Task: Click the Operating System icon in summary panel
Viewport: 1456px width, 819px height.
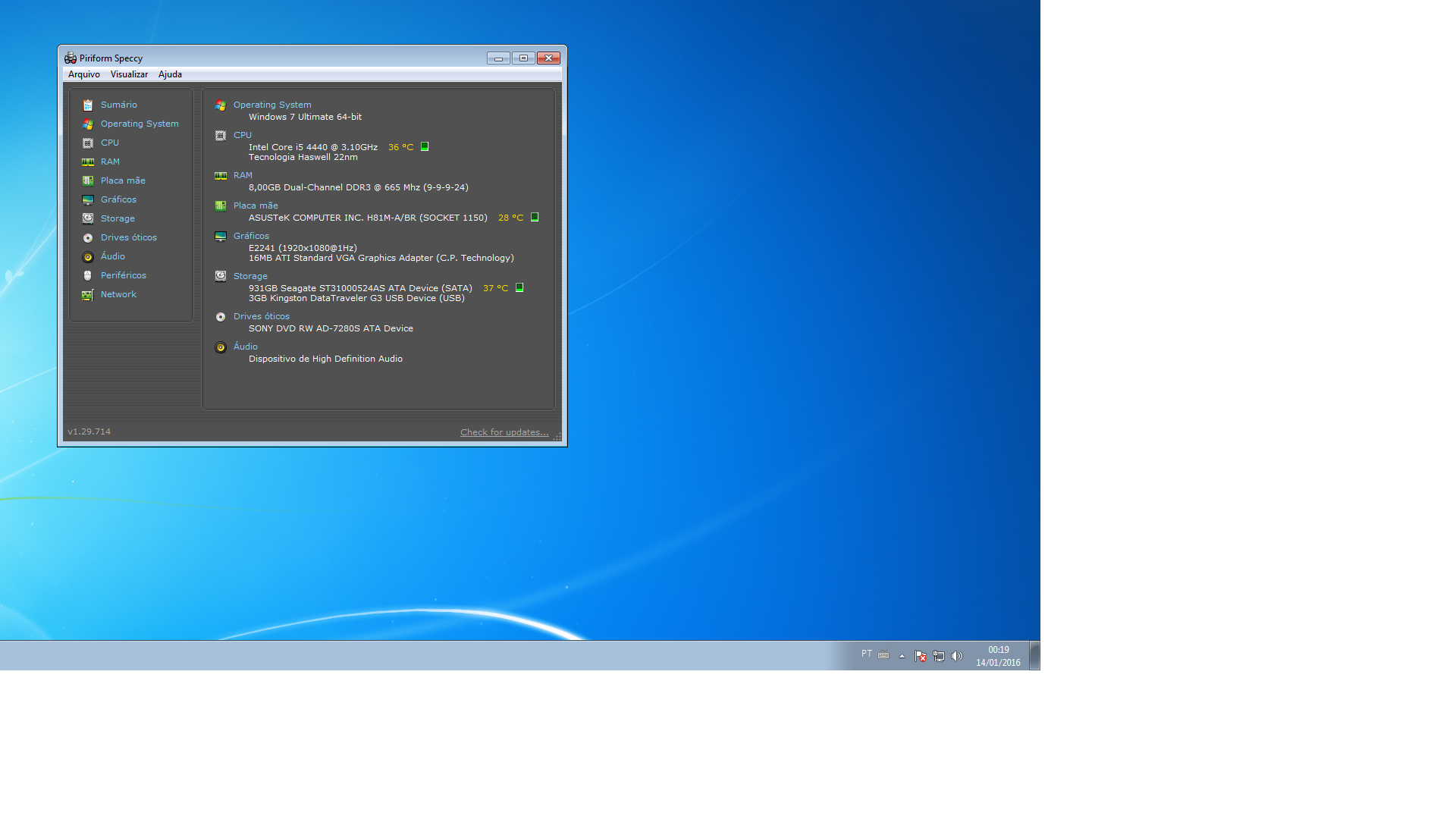Action: point(221,105)
